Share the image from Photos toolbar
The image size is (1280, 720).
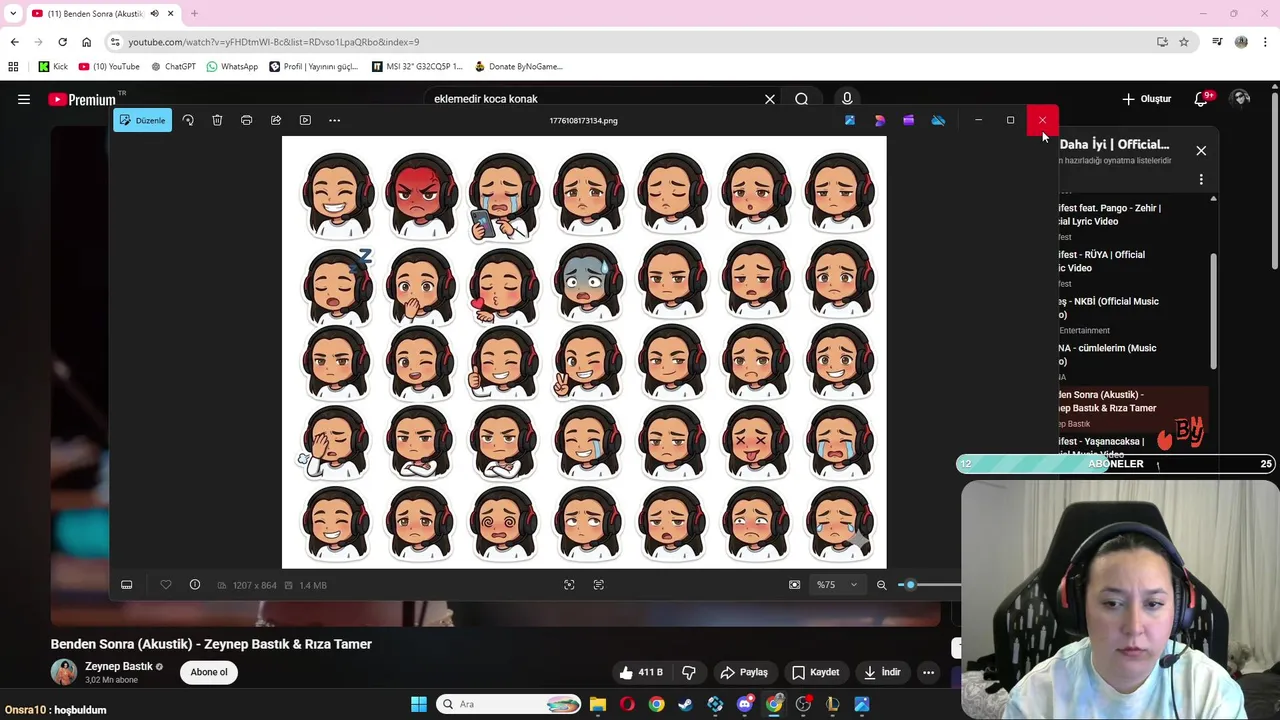276,120
